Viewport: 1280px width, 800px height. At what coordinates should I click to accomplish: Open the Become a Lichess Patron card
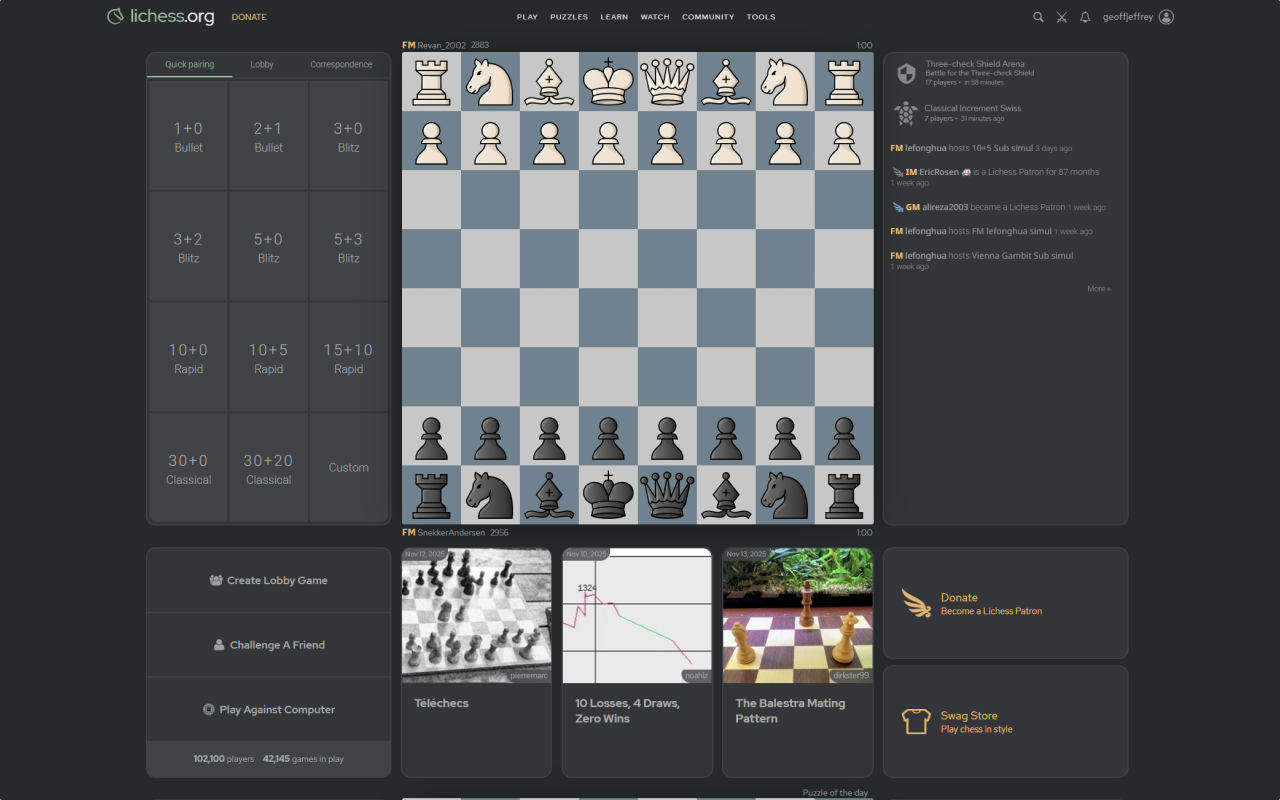coord(1005,603)
